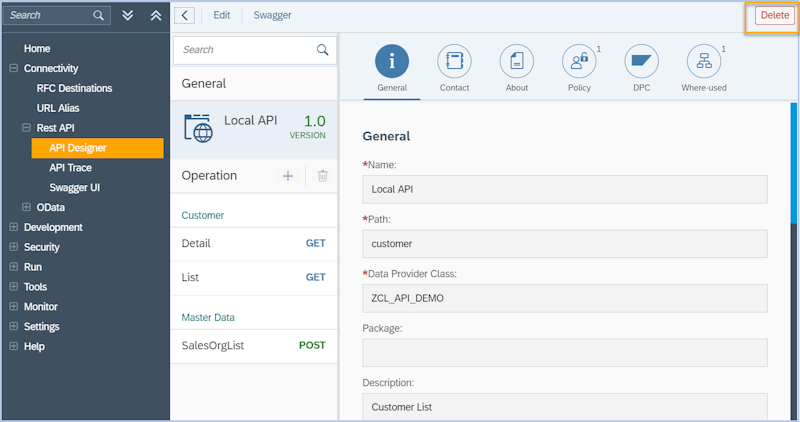Expand the Development tree node

[14, 227]
